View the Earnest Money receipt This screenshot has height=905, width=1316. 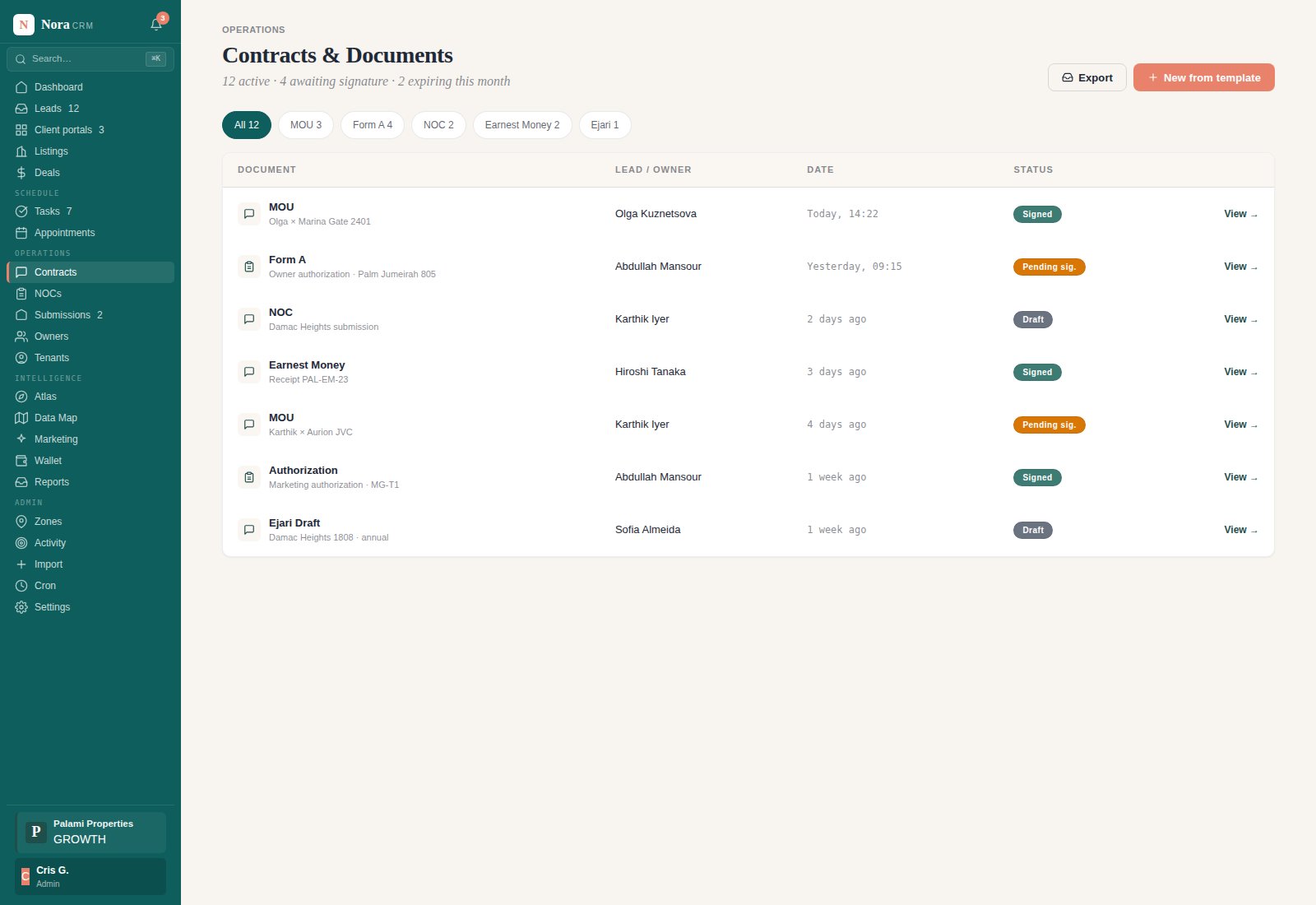(x=1240, y=372)
